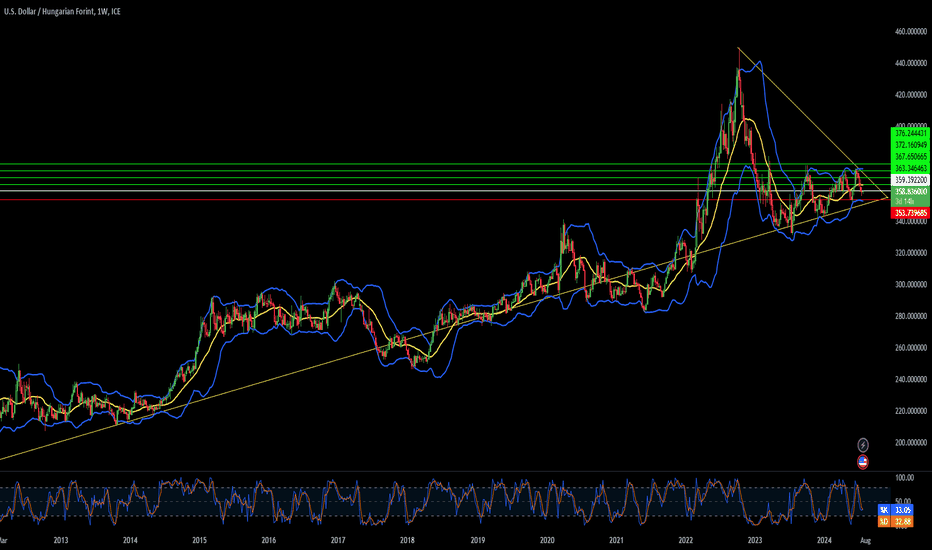Viewport: 932px width, 550px height.
Task: Click the 280.000000 price axis value
Action: pyautogui.click(x=911, y=316)
